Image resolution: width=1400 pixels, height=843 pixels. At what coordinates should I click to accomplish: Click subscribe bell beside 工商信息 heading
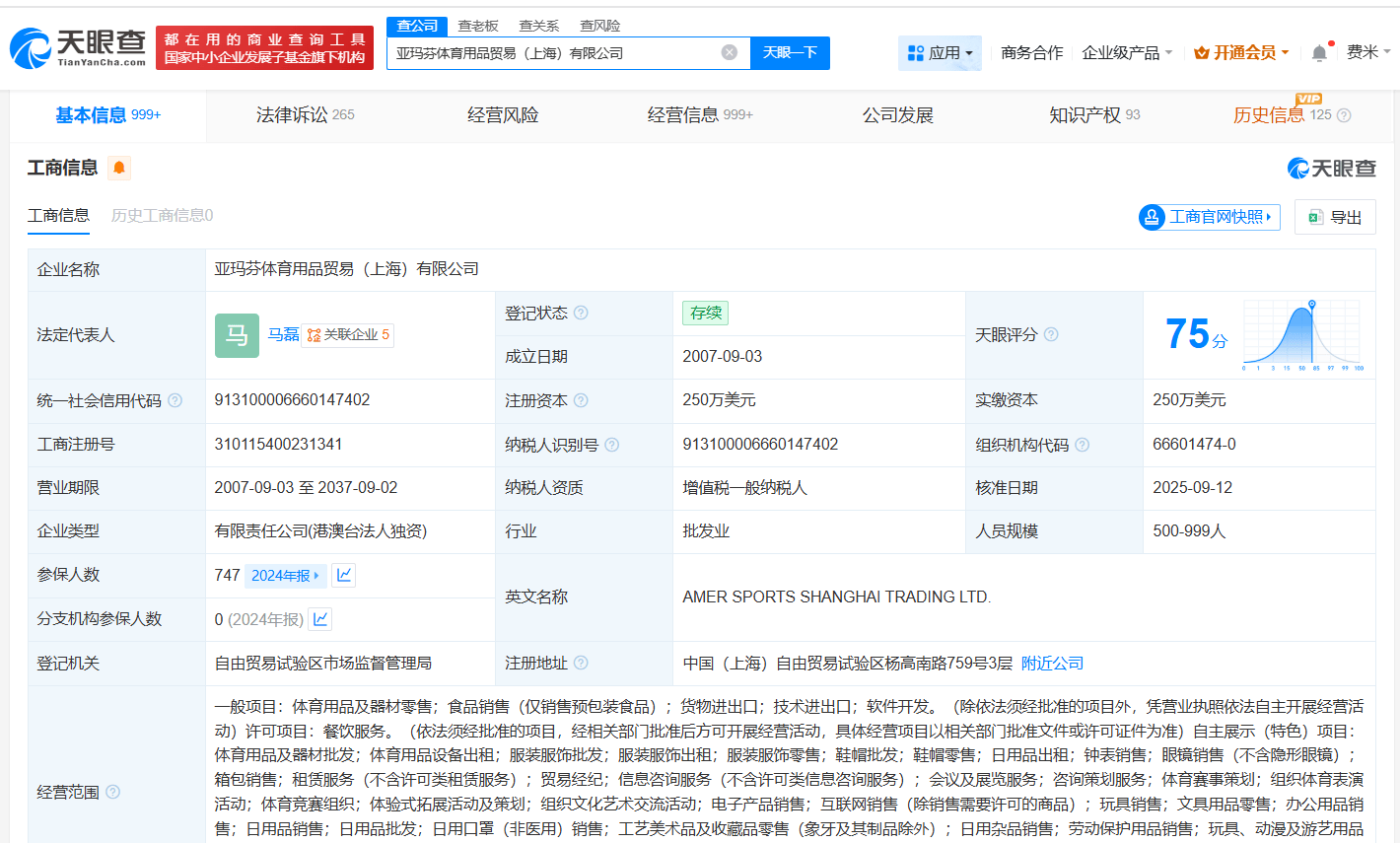click(118, 168)
